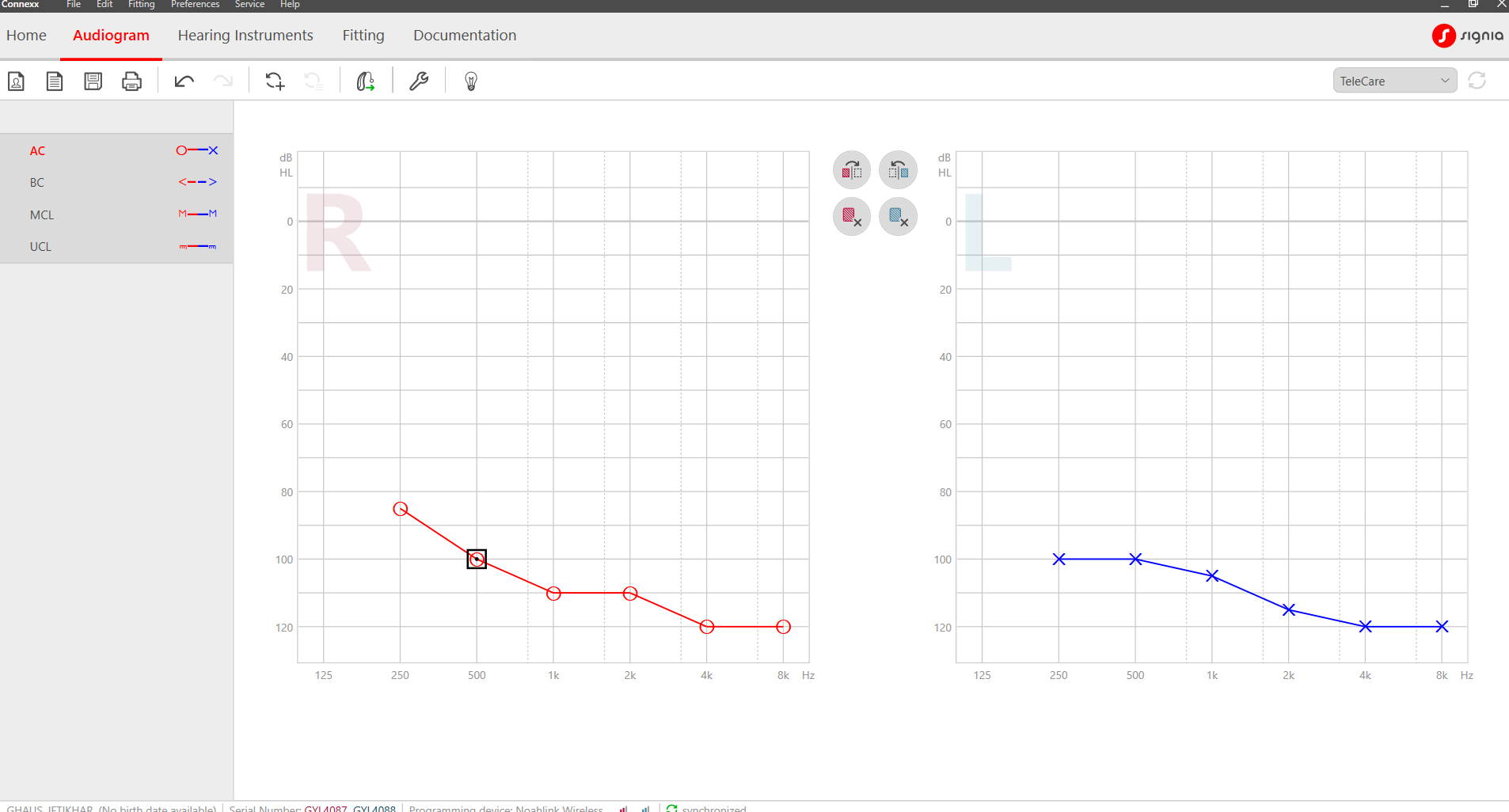
Task: Open the Audiogram tab
Action: pos(111,36)
